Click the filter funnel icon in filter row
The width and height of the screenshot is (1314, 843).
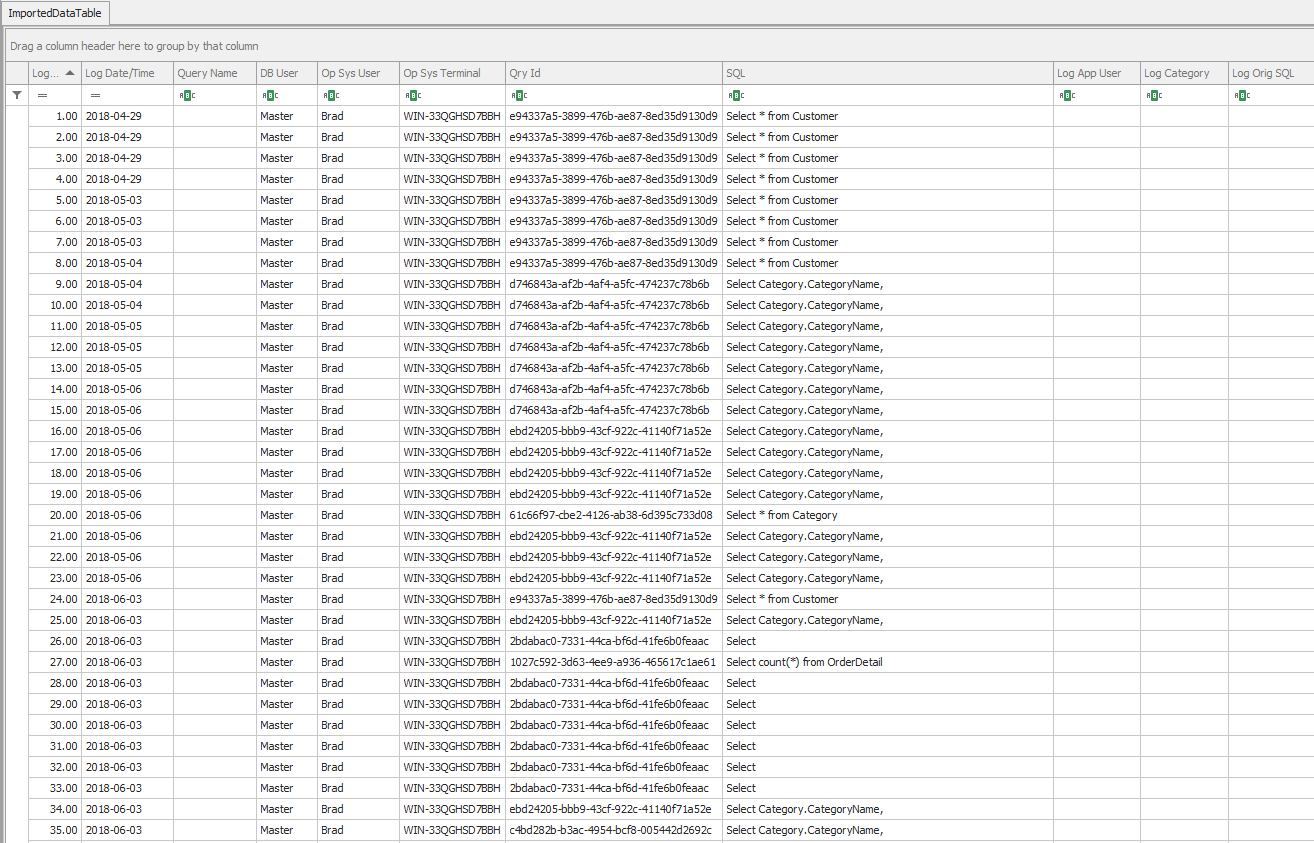pos(16,95)
